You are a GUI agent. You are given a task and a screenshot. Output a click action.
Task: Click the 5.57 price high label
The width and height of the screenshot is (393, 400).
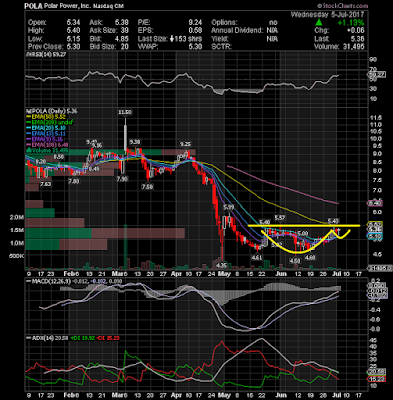[x=280, y=218]
